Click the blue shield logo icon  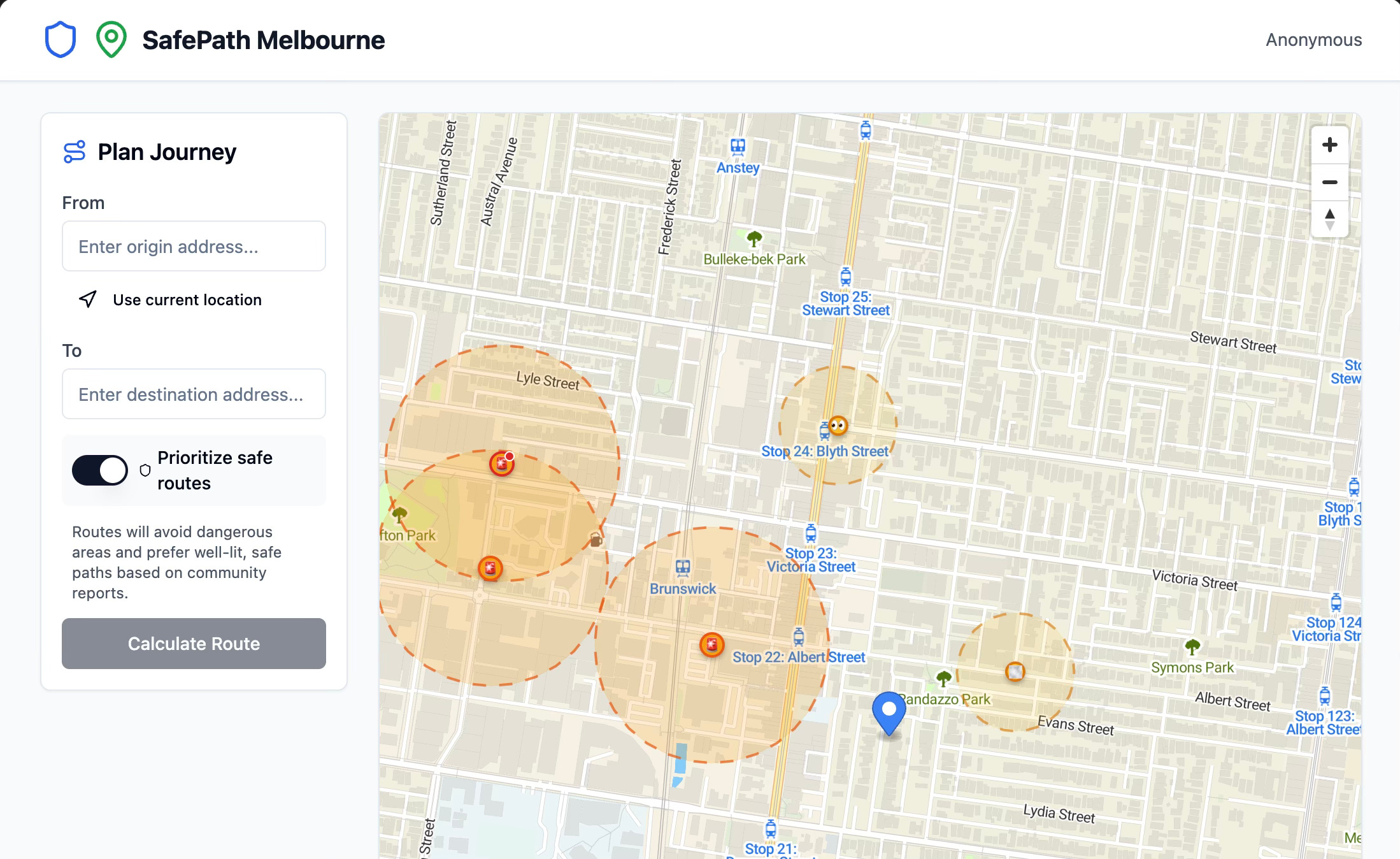coord(61,40)
